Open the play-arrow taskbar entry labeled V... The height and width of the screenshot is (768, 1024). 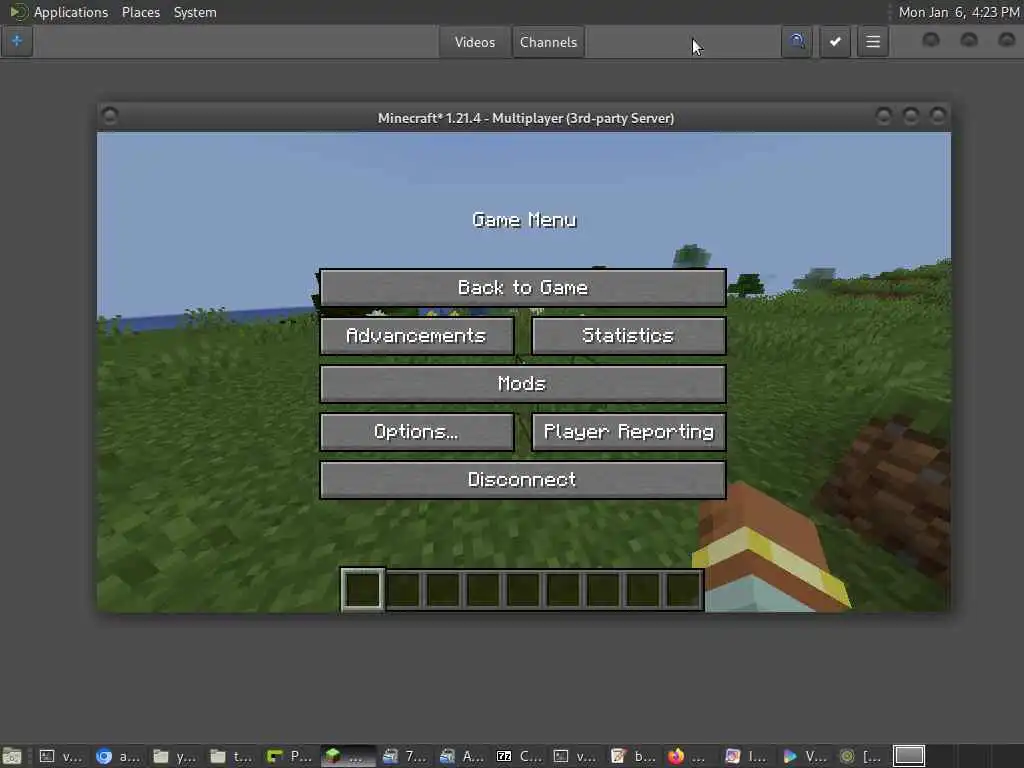[x=805, y=756]
